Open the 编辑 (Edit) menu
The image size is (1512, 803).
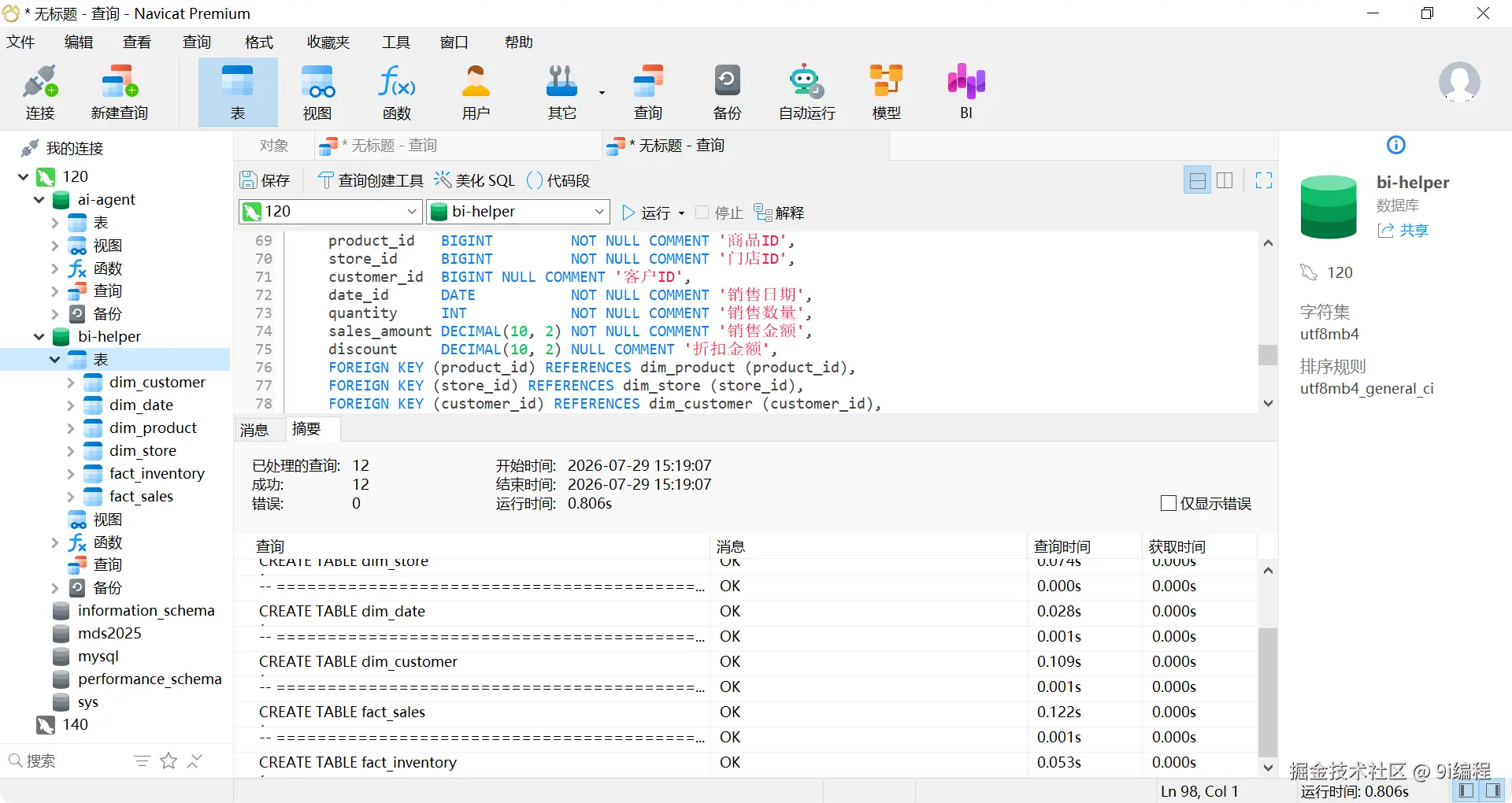click(79, 42)
